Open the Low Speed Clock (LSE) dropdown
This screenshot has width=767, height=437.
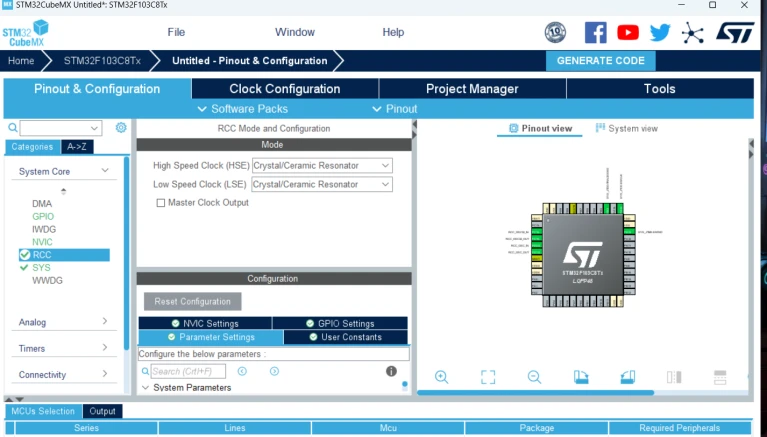point(322,184)
